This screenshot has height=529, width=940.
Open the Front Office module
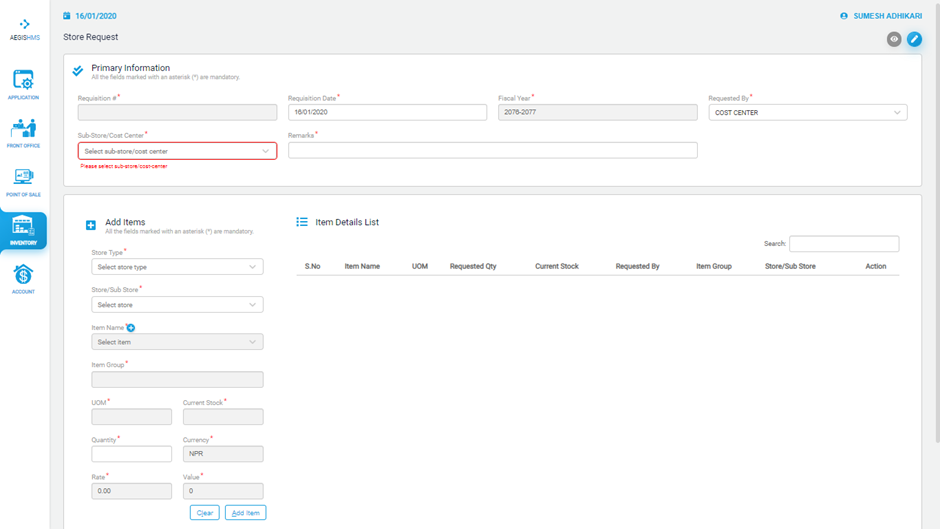tap(23, 133)
